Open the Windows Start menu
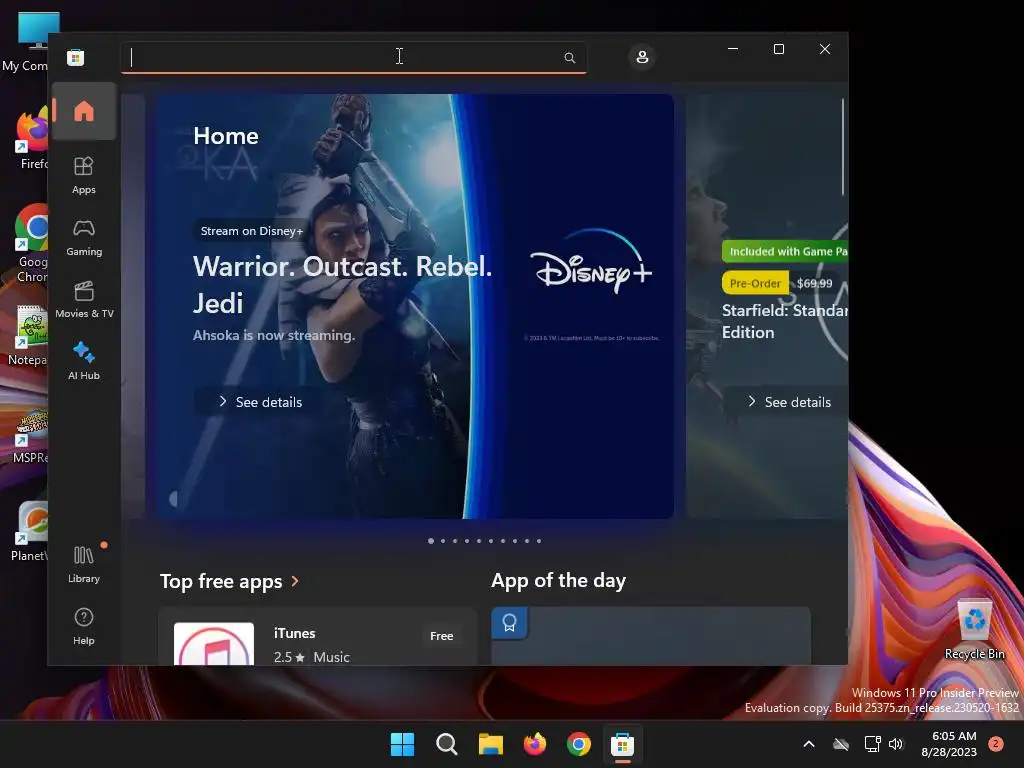 pyautogui.click(x=402, y=744)
